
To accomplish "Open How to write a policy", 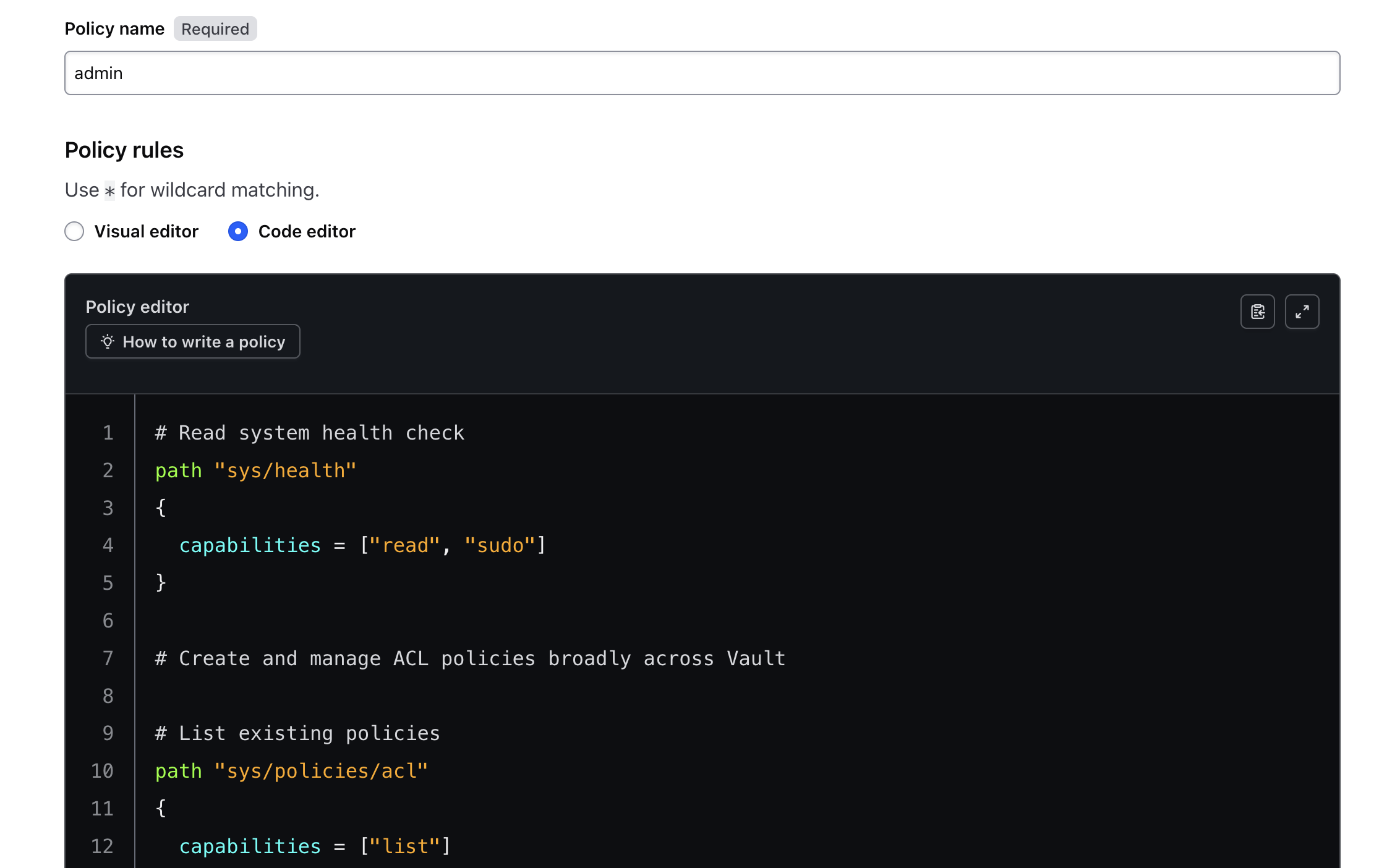I will click(x=193, y=341).
